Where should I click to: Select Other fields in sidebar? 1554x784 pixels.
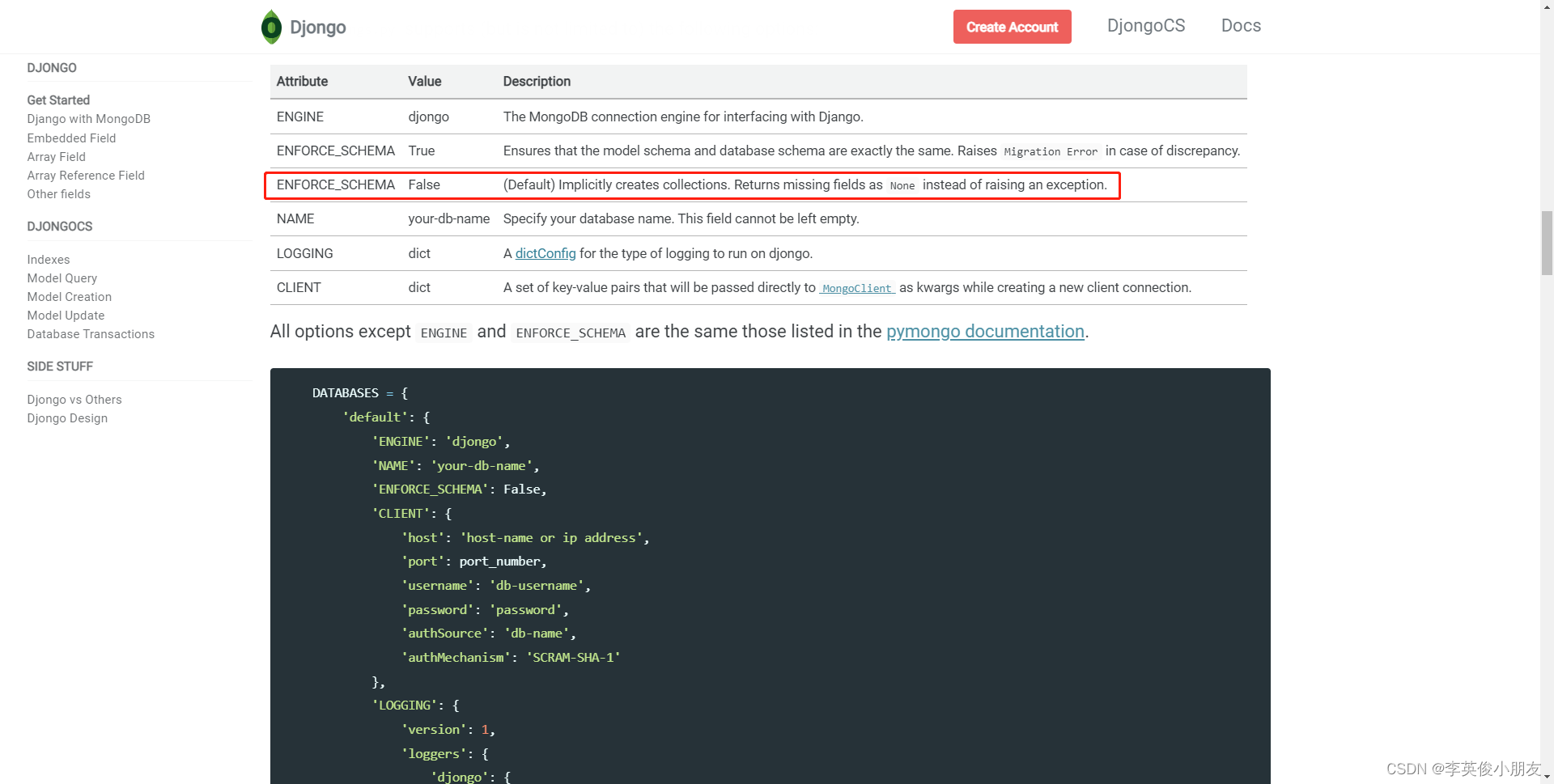[x=58, y=194]
